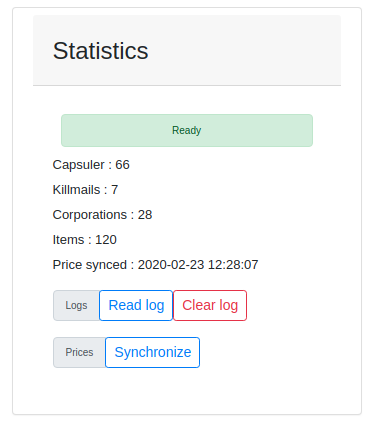
Task: Click the word Ready in the alert
Action: [x=187, y=130]
